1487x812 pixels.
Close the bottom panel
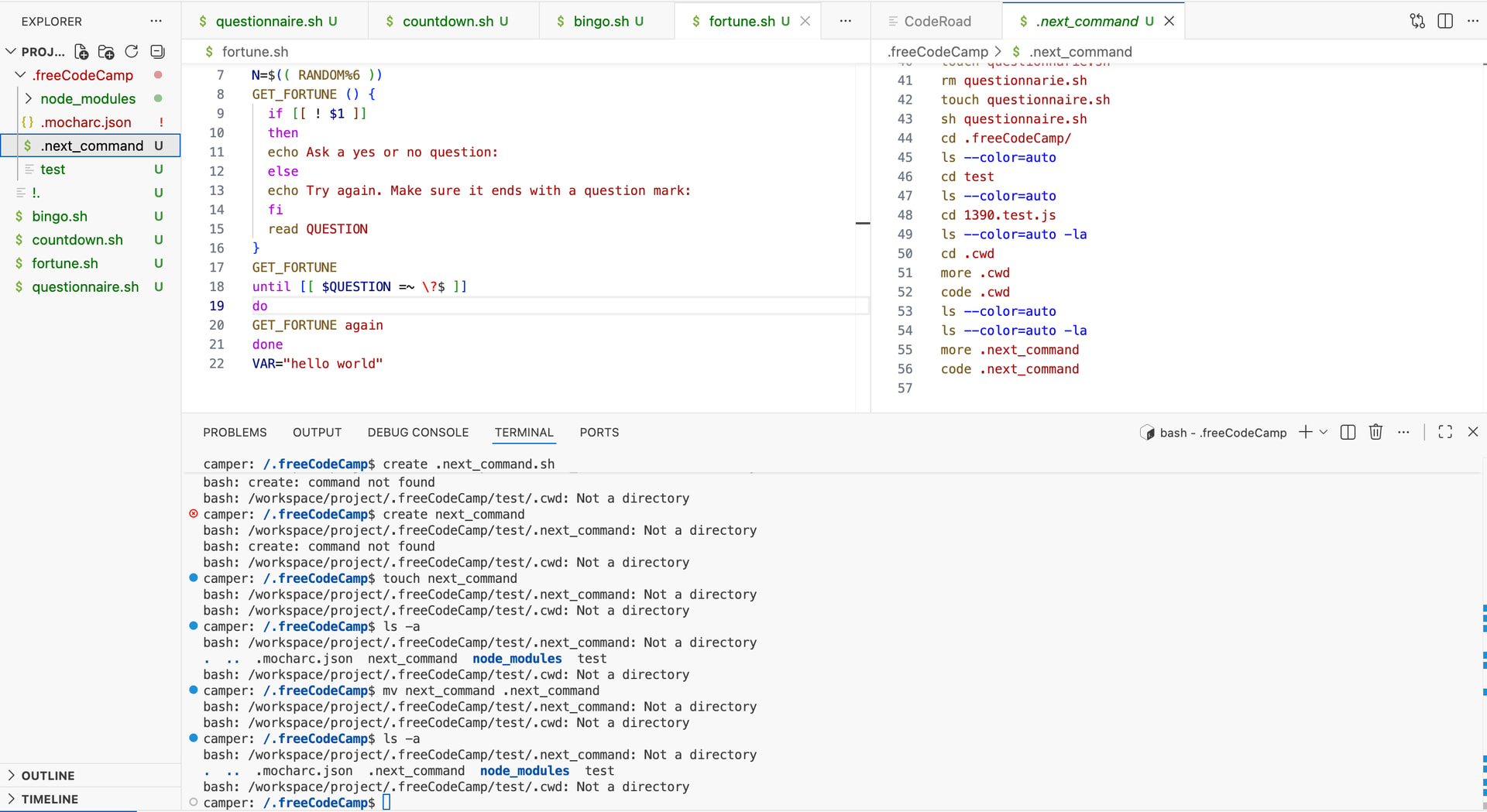pyautogui.click(x=1473, y=432)
